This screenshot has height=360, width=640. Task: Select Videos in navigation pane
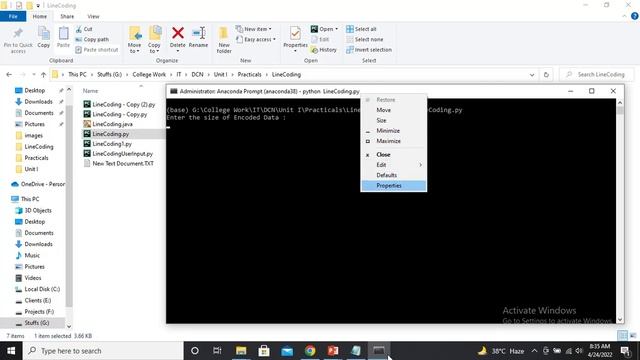tap(33, 278)
